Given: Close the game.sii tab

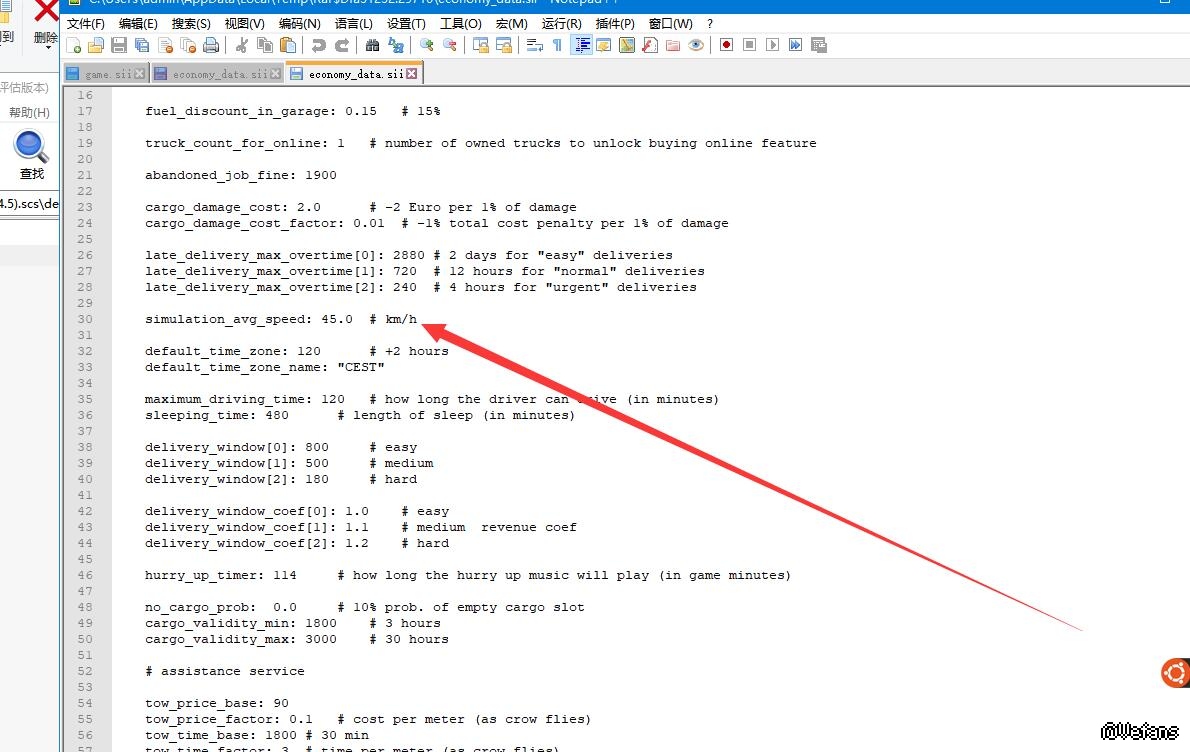Looking at the screenshot, I should (x=139, y=74).
